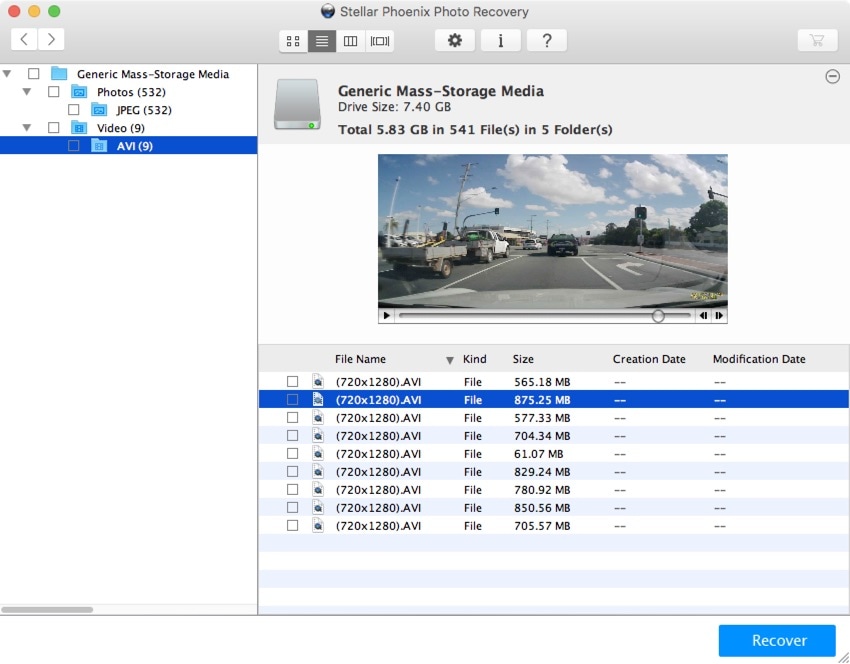Screen dimensions: 850x664
Task: Click the dashcam video preview image
Action: 552,231
